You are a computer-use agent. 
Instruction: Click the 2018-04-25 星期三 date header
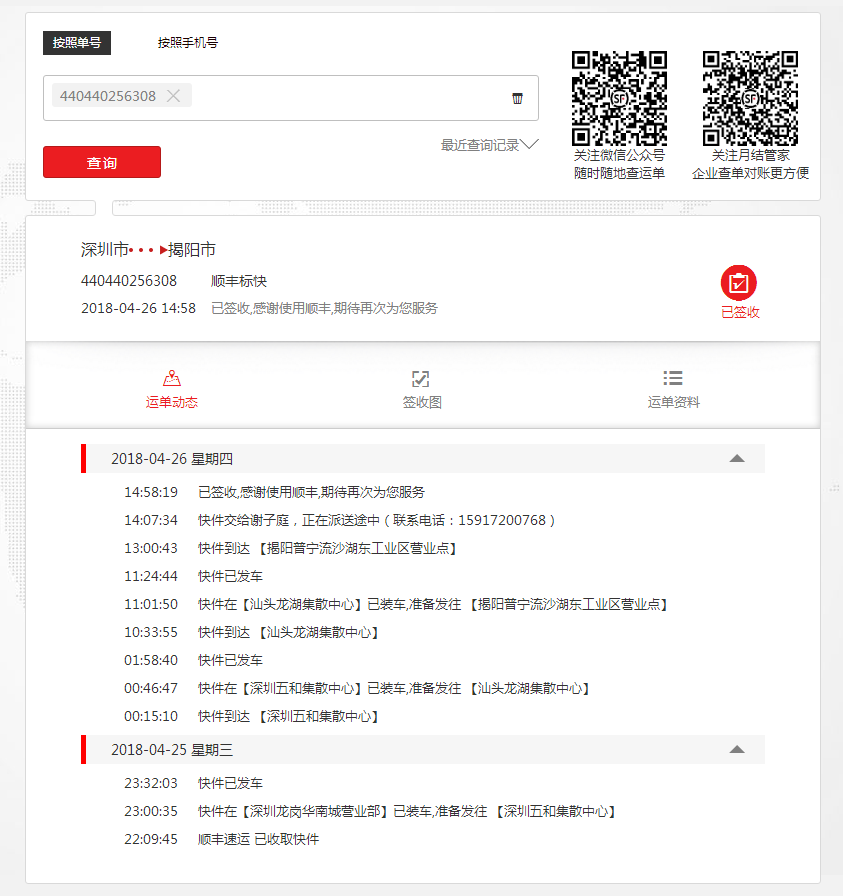[423, 750]
